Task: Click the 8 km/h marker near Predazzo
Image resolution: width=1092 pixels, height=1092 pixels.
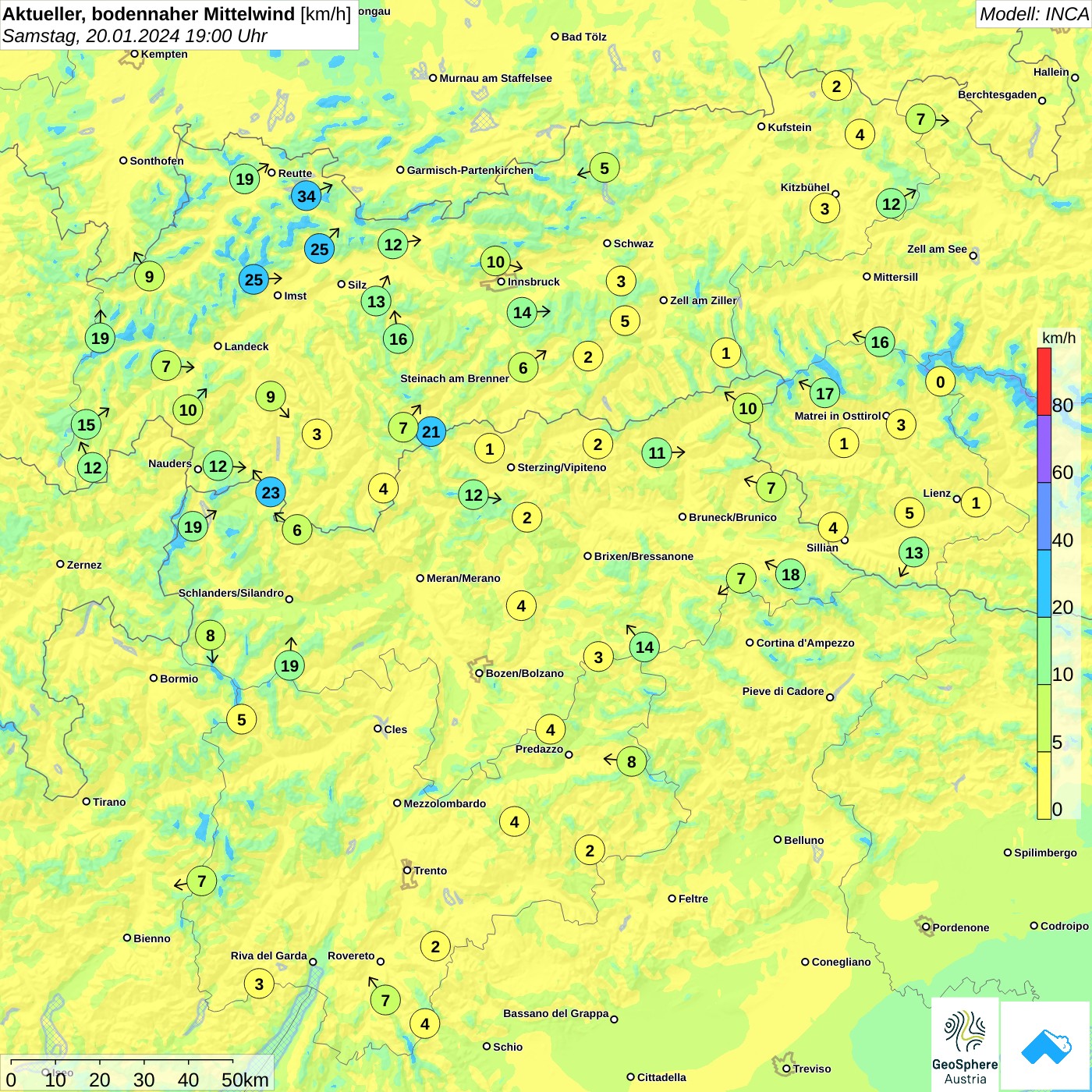Action: coord(632,761)
